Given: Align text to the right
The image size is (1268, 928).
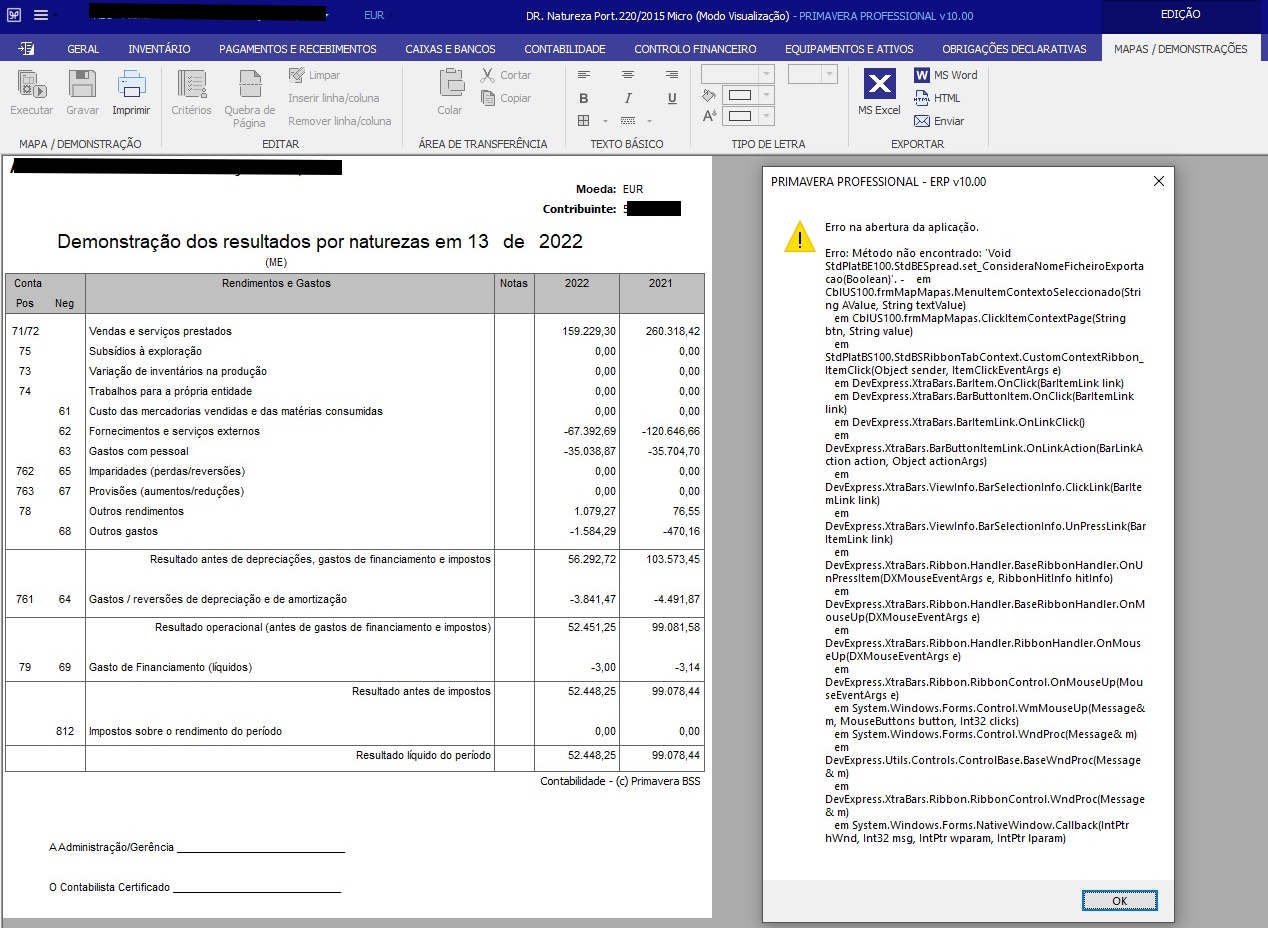Looking at the screenshot, I should pos(672,75).
